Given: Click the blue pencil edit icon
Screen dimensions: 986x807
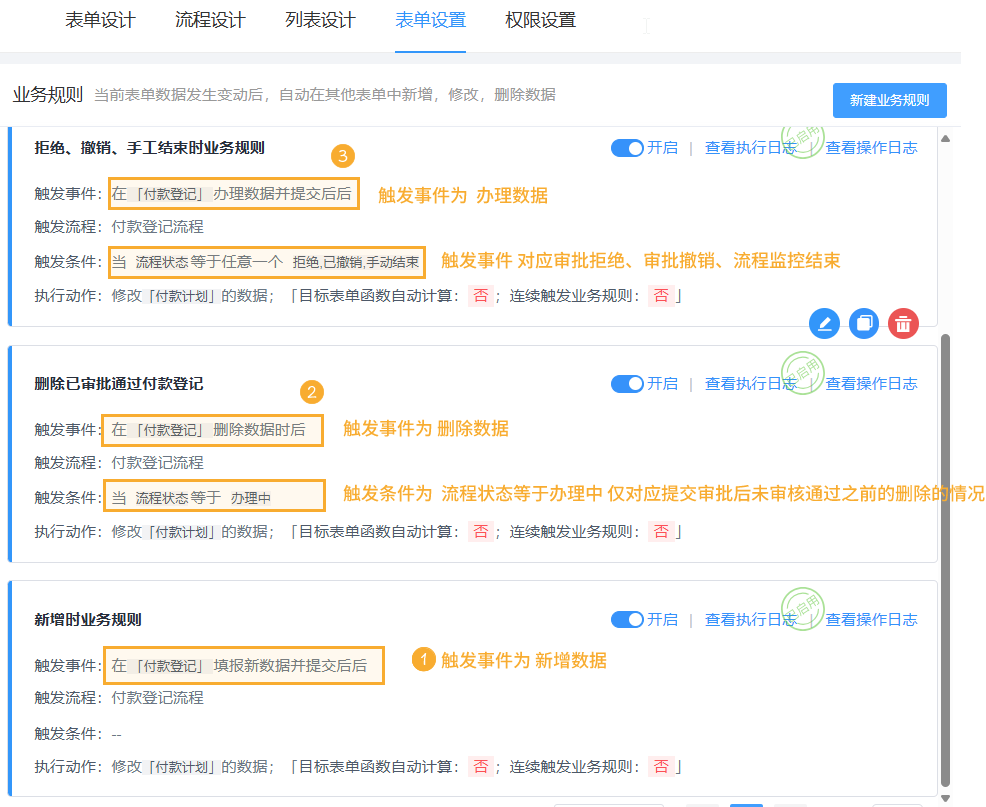Looking at the screenshot, I should (x=824, y=323).
